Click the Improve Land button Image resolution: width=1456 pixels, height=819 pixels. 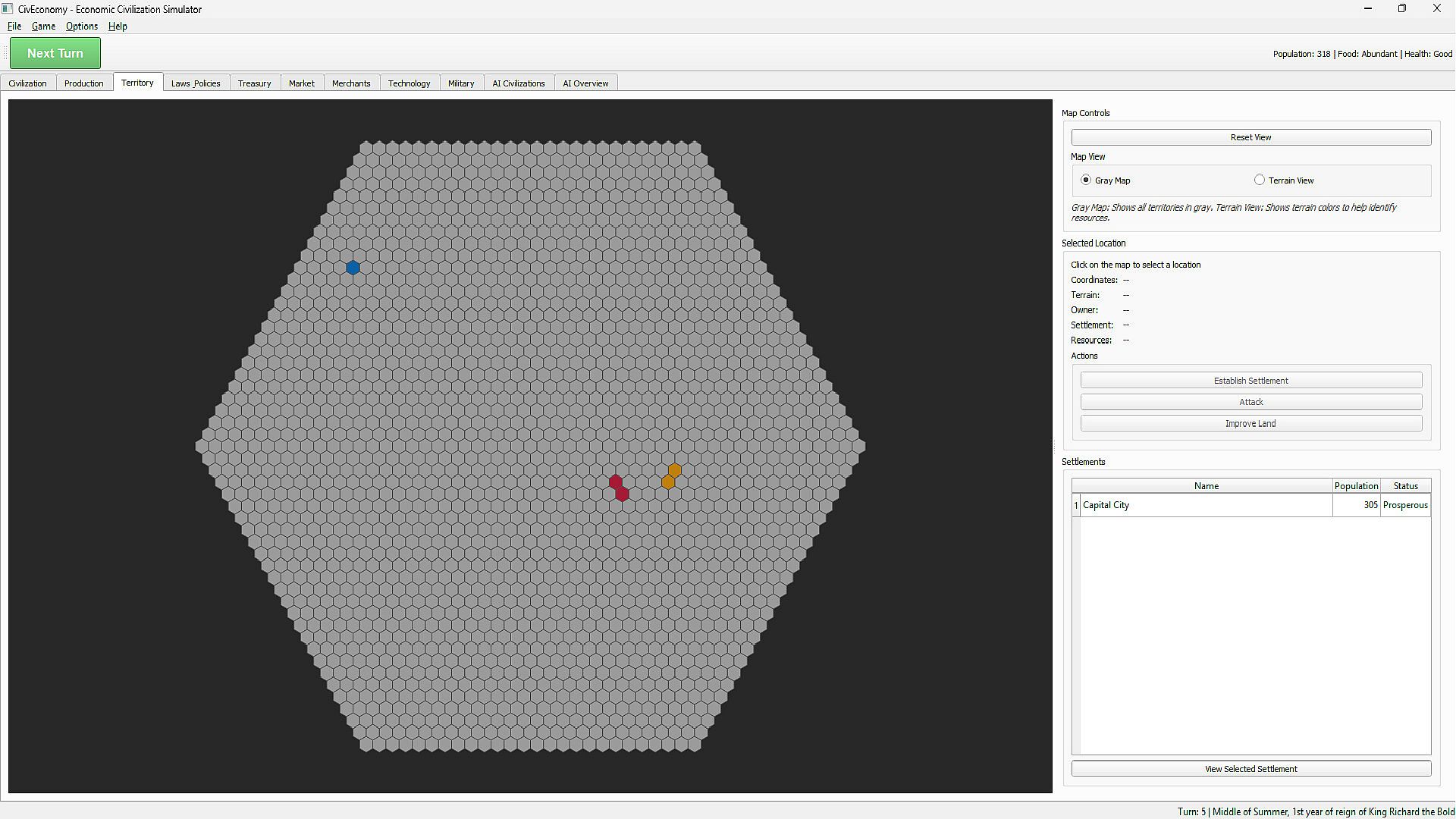click(1250, 424)
